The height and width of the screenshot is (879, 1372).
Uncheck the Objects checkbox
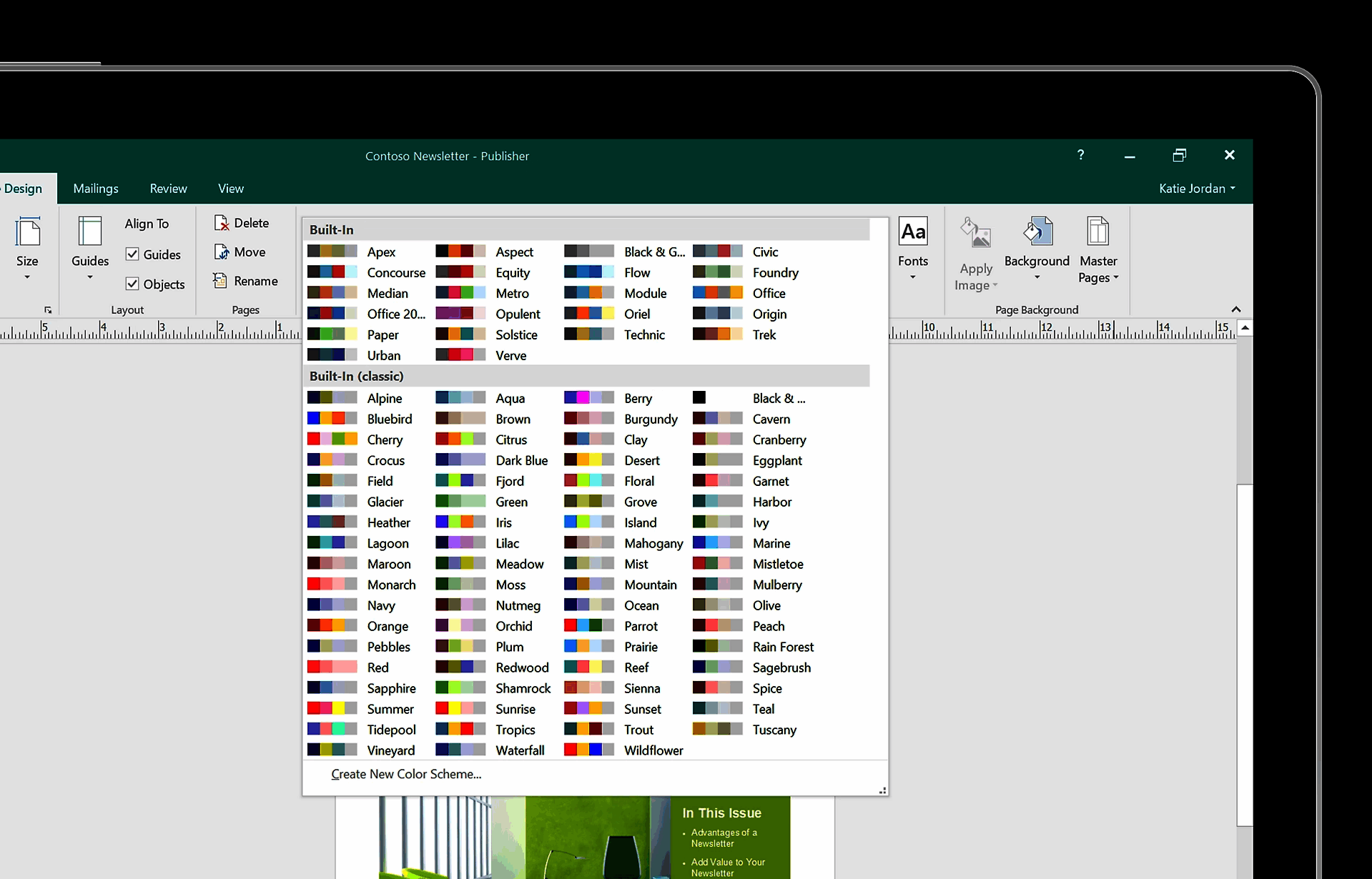(x=133, y=283)
